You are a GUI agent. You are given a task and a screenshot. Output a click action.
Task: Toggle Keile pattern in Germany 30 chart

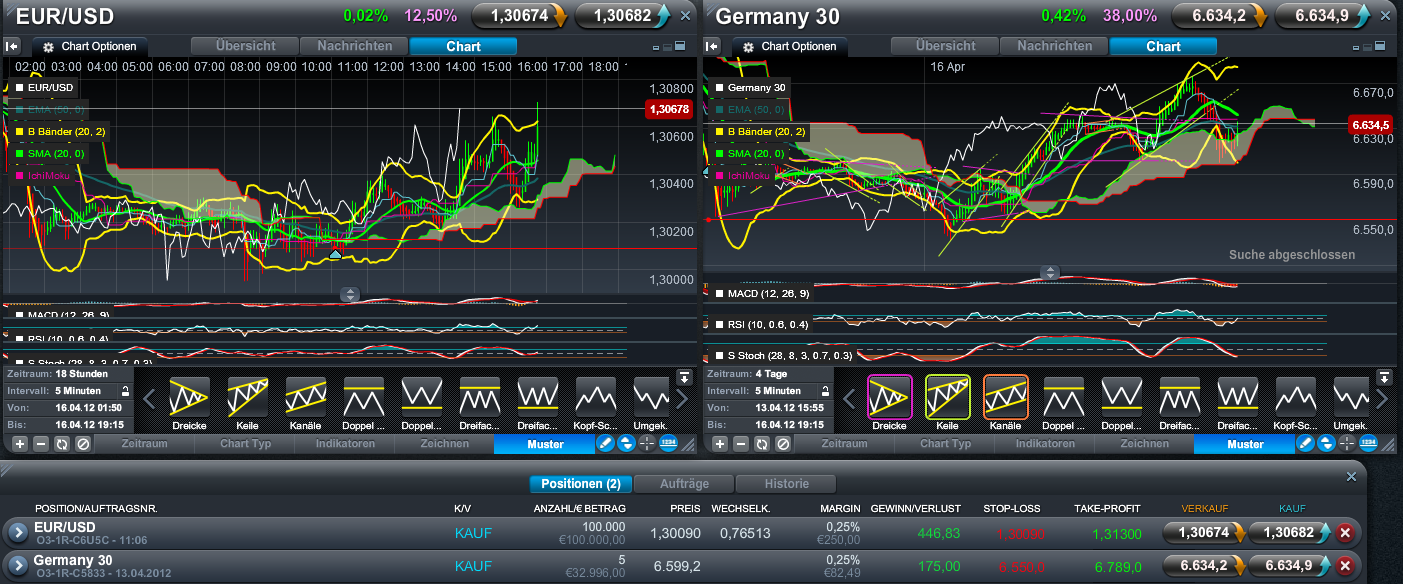click(x=947, y=396)
